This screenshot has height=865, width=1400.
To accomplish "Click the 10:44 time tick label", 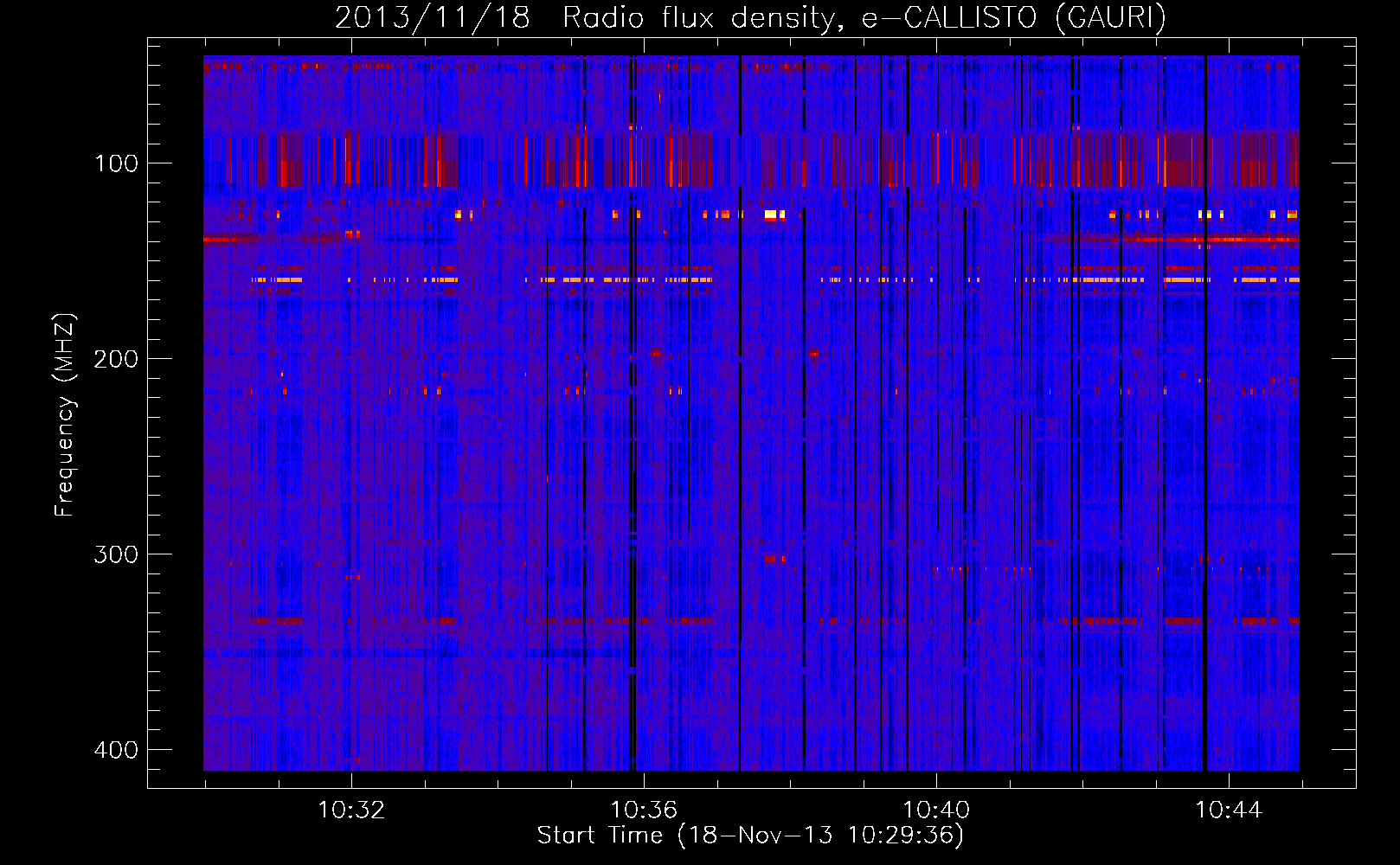I will coord(1229,811).
